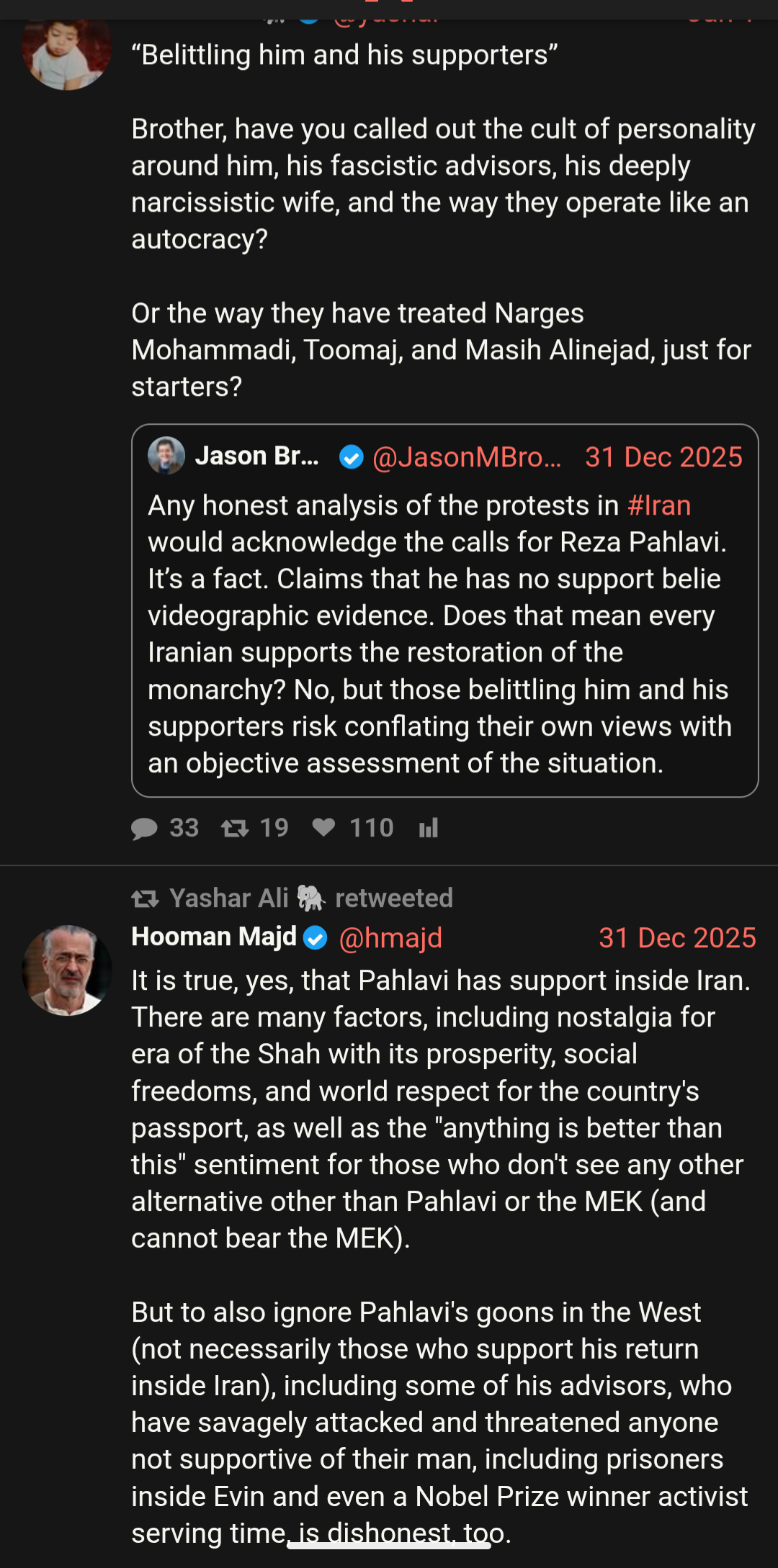Open the @JasonMBro... handle
The image size is (778, 1568).
467,457
